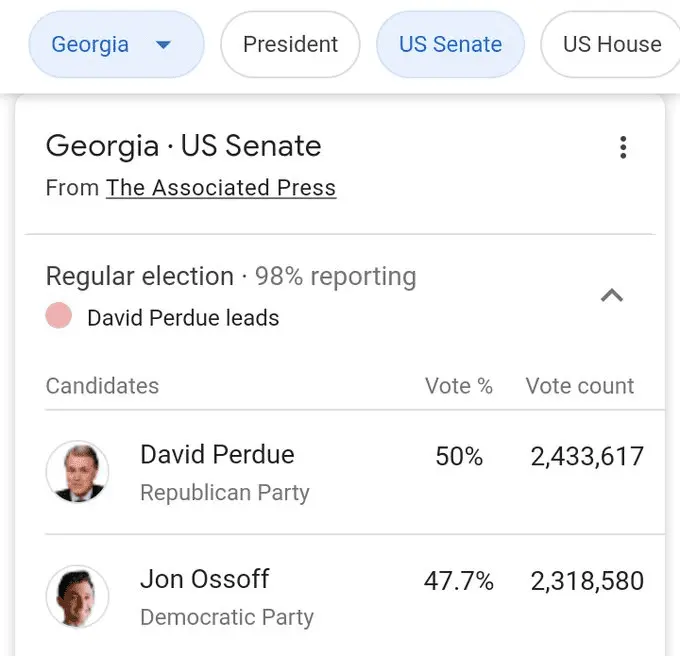
Task: Click the Candidates column header
Action: click(102, 386)
